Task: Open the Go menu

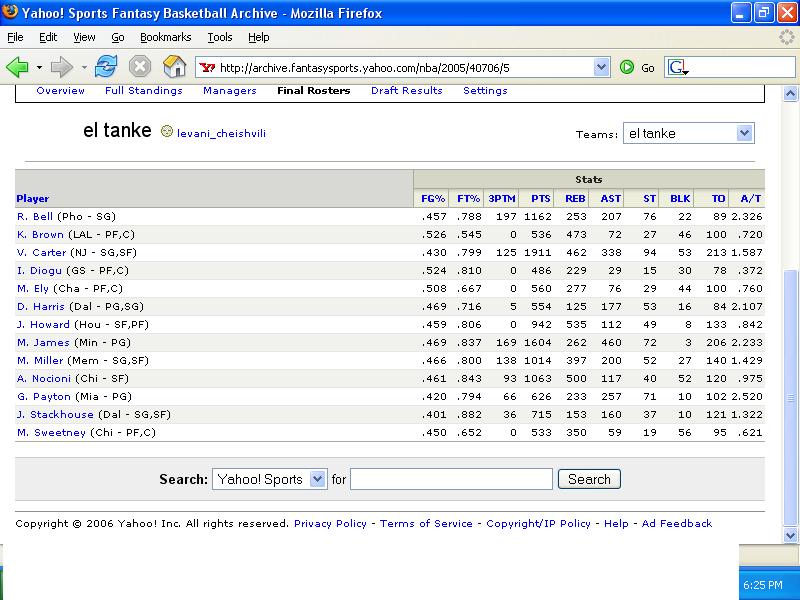Action: (x=118, y=37)
